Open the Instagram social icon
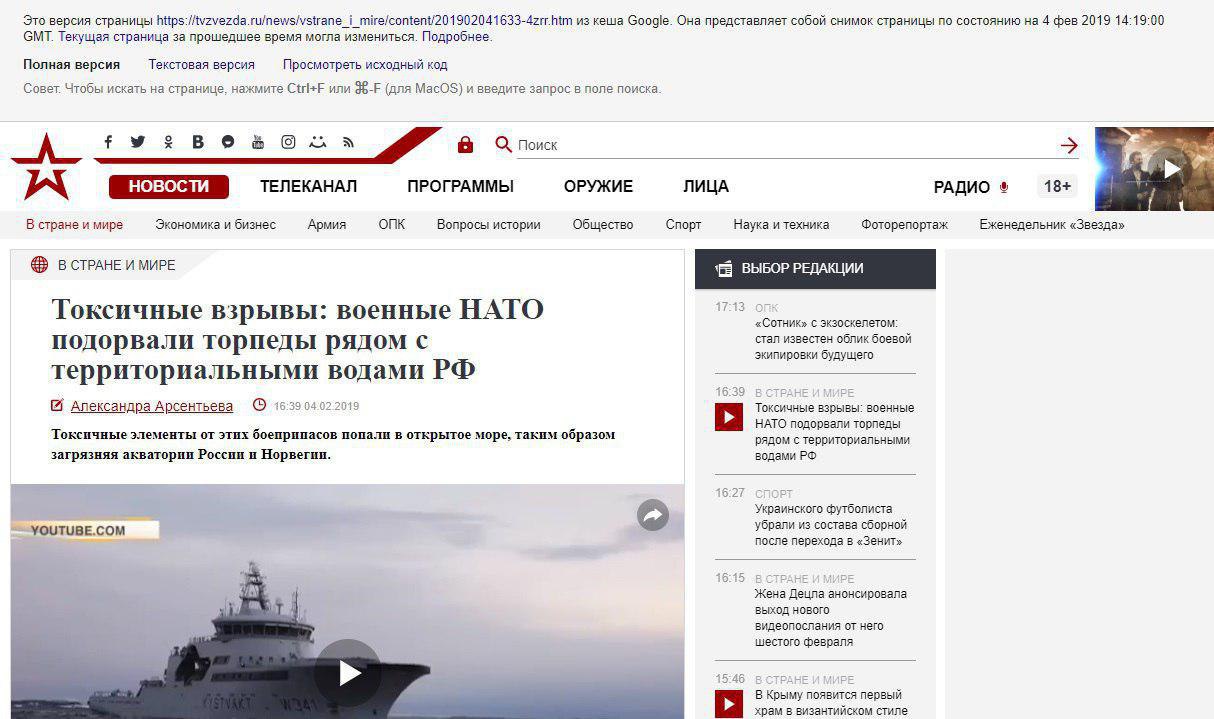Viewport: 1214px width, 719px height. [x=288, y=142]
